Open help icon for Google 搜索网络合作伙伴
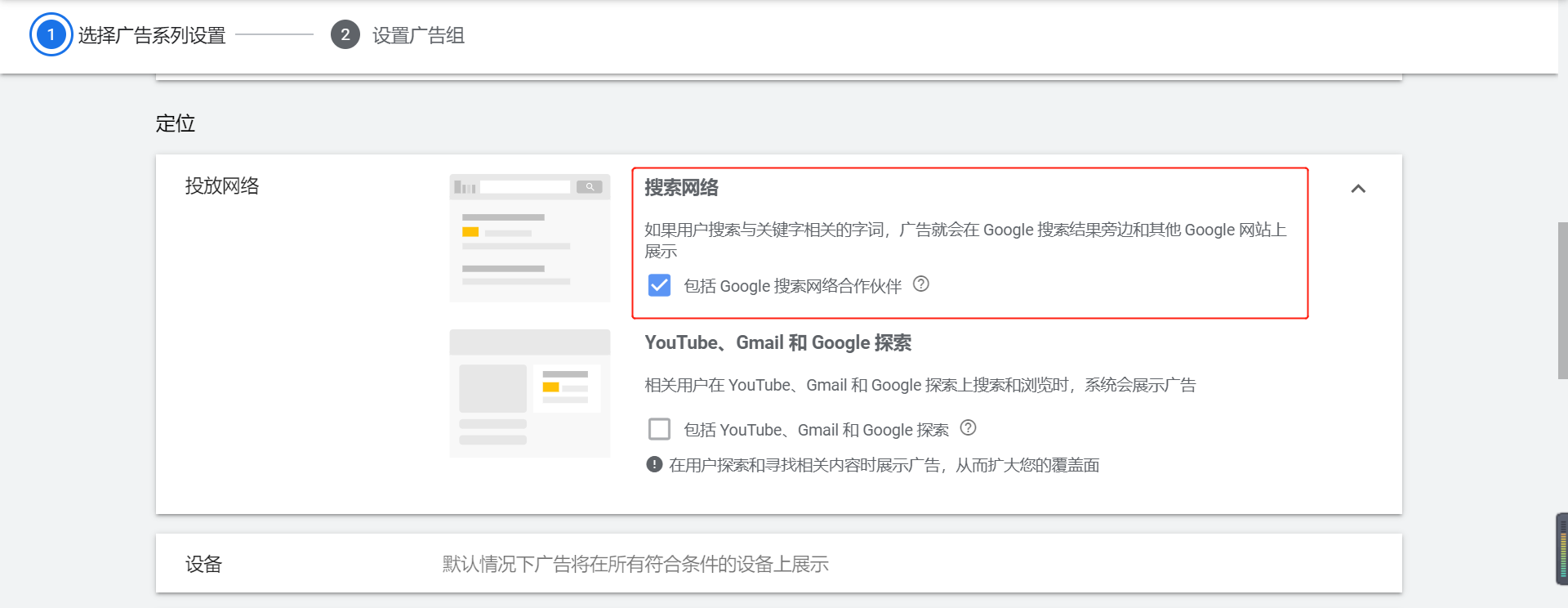 (920, 284)
